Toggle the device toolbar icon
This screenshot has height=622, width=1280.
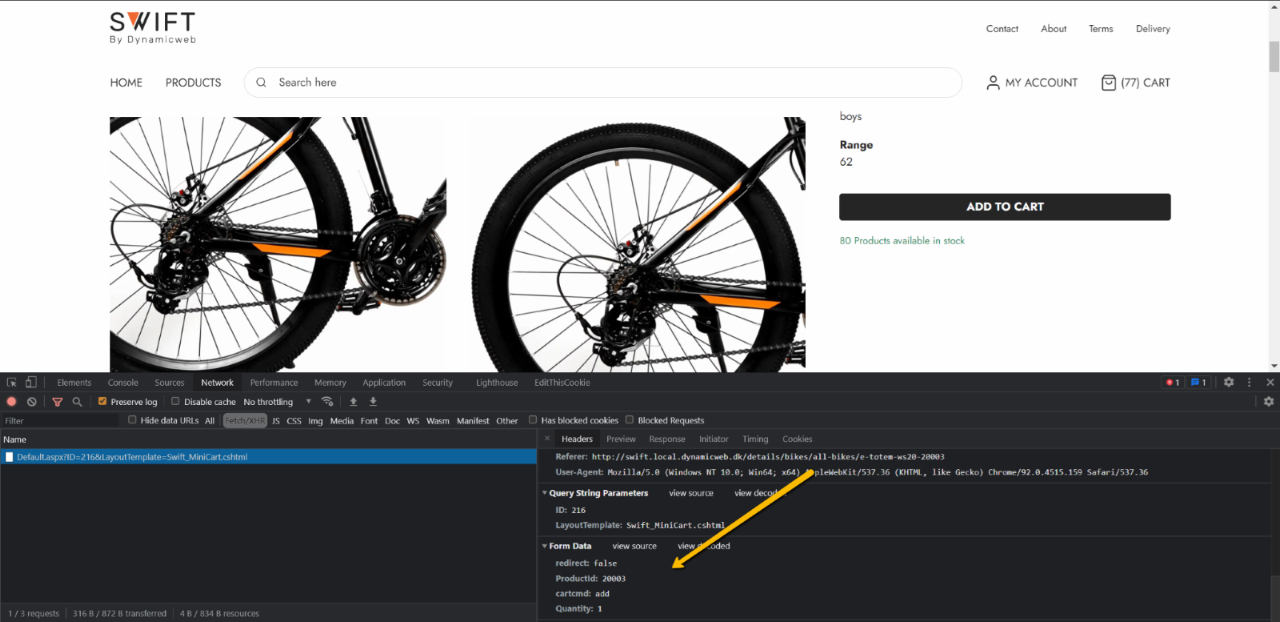[x=31, y=382]
